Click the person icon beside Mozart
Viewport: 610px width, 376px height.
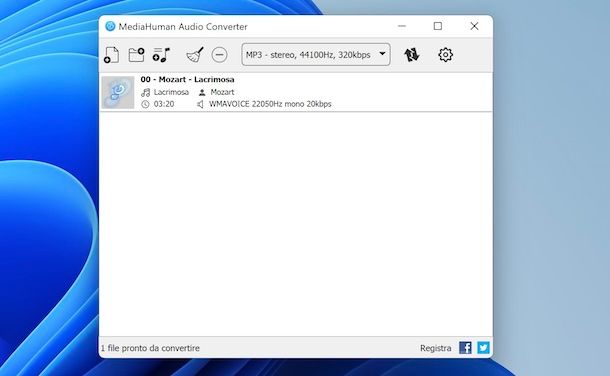click(202, 93)
